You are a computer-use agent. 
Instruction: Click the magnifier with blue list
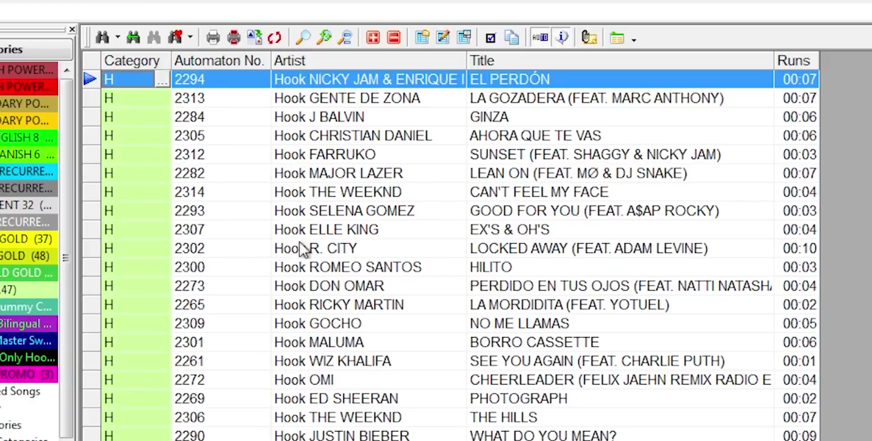click(x=345, y=38)
